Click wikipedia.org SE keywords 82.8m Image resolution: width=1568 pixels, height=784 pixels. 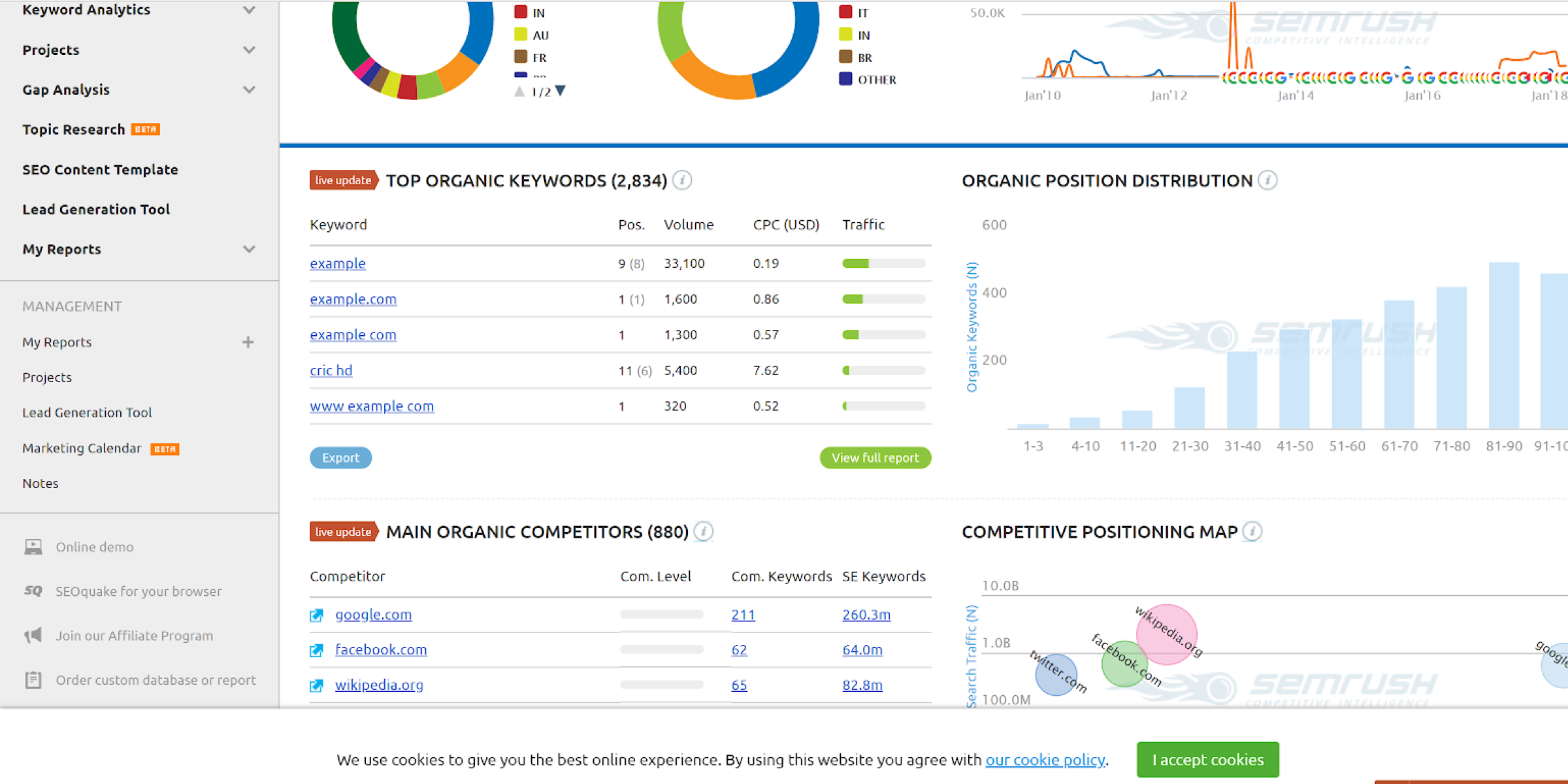coord(862,685)
